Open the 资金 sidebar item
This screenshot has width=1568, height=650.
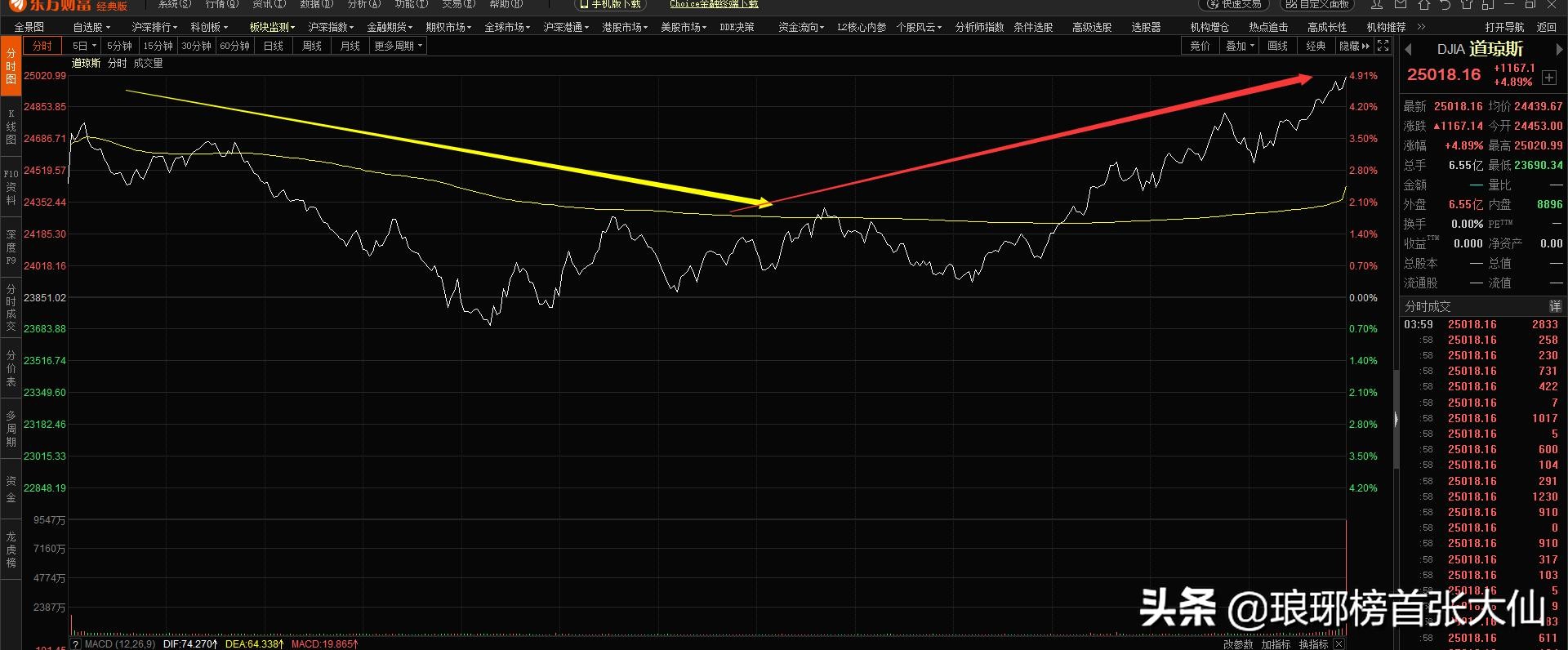[11, 489]
